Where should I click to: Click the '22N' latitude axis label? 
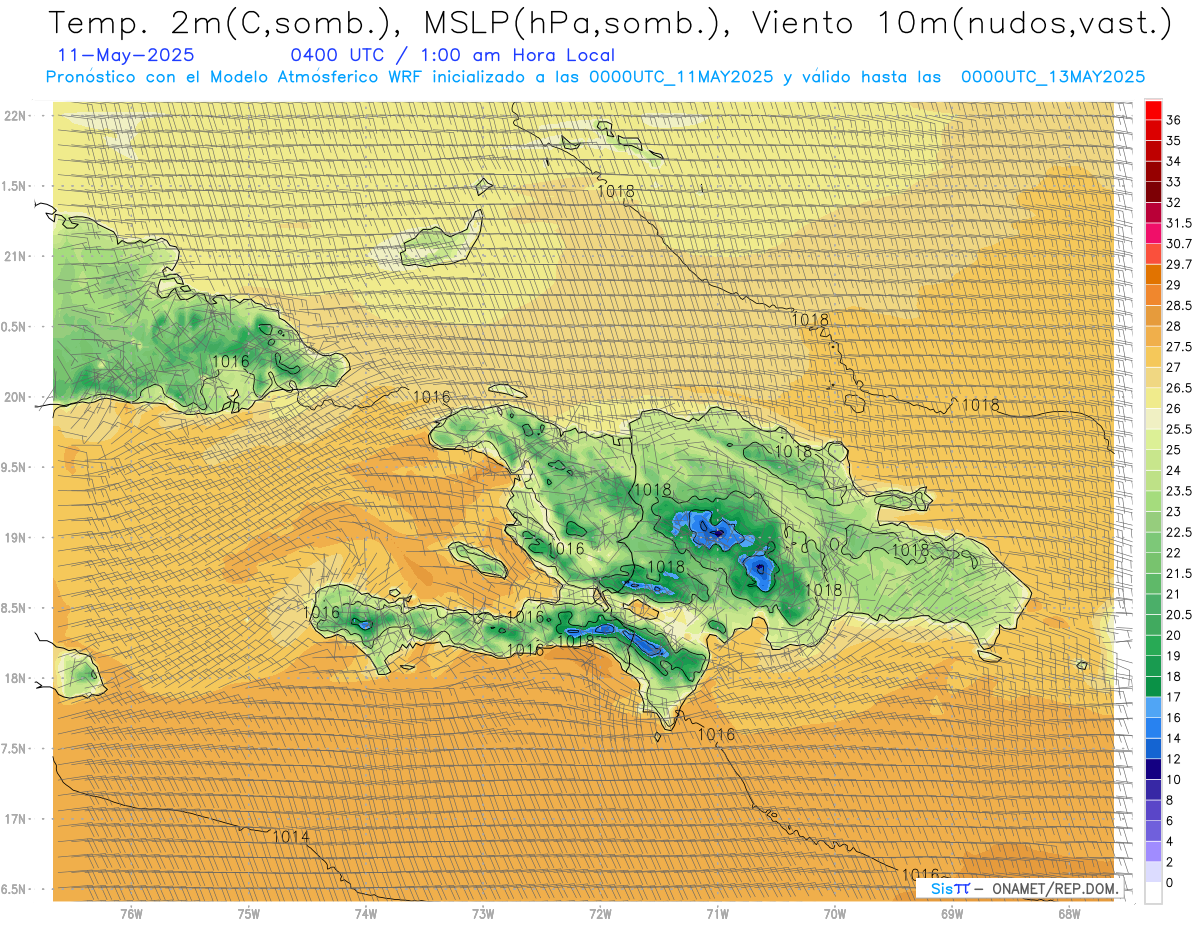click(x=16, y=116)
